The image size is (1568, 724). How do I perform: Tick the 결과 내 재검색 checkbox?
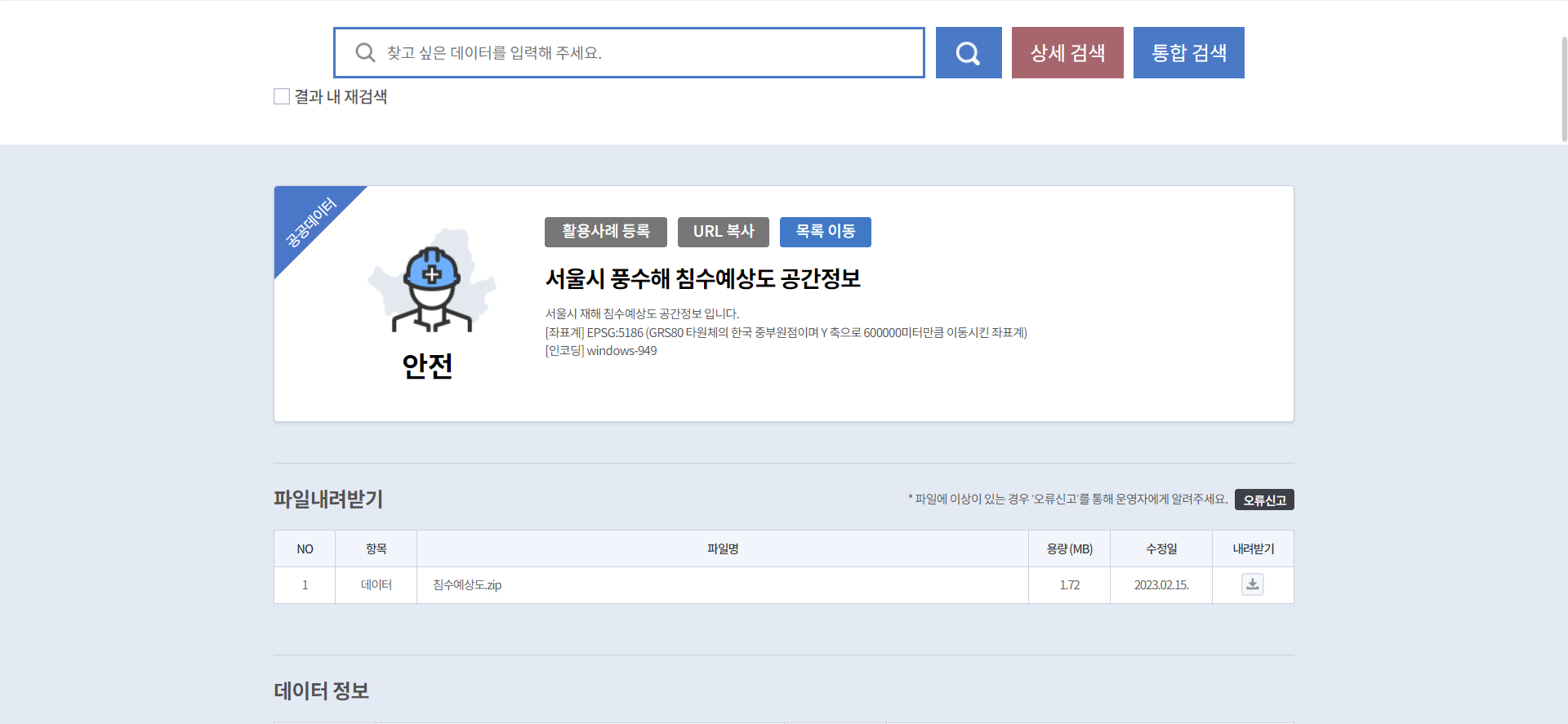coord(282,96)
